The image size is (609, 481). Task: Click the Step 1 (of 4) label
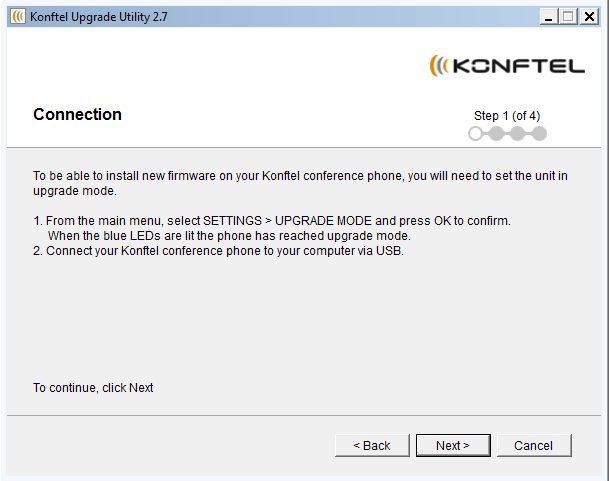[507, 116]
